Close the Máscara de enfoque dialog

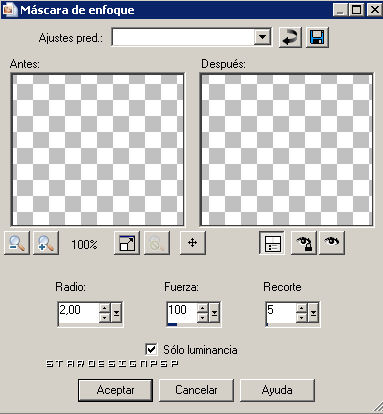tap(374, 10)
